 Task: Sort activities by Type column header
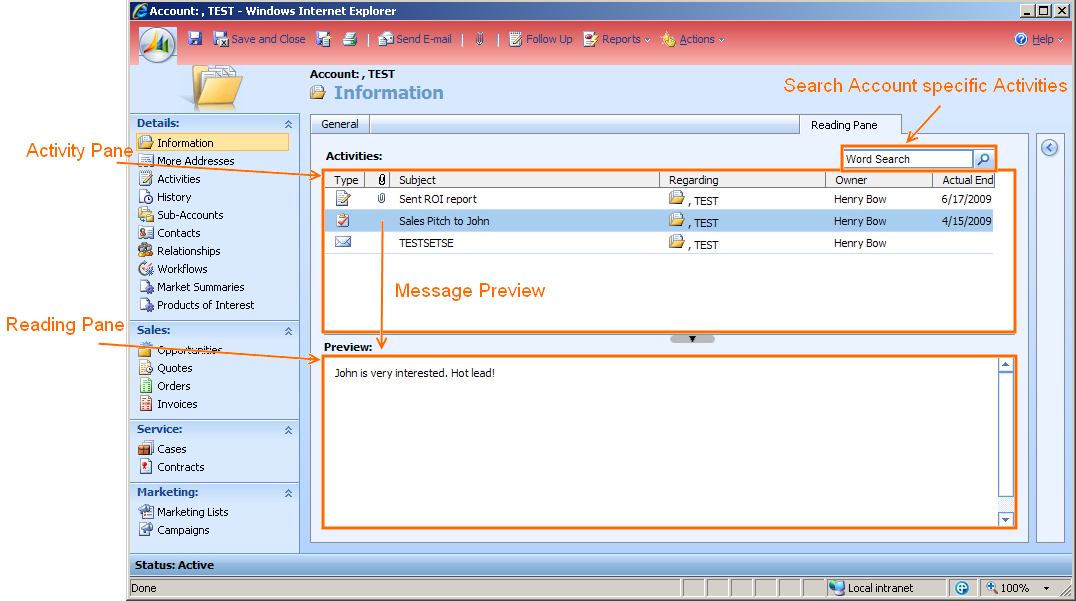click(x=346, y=180)
